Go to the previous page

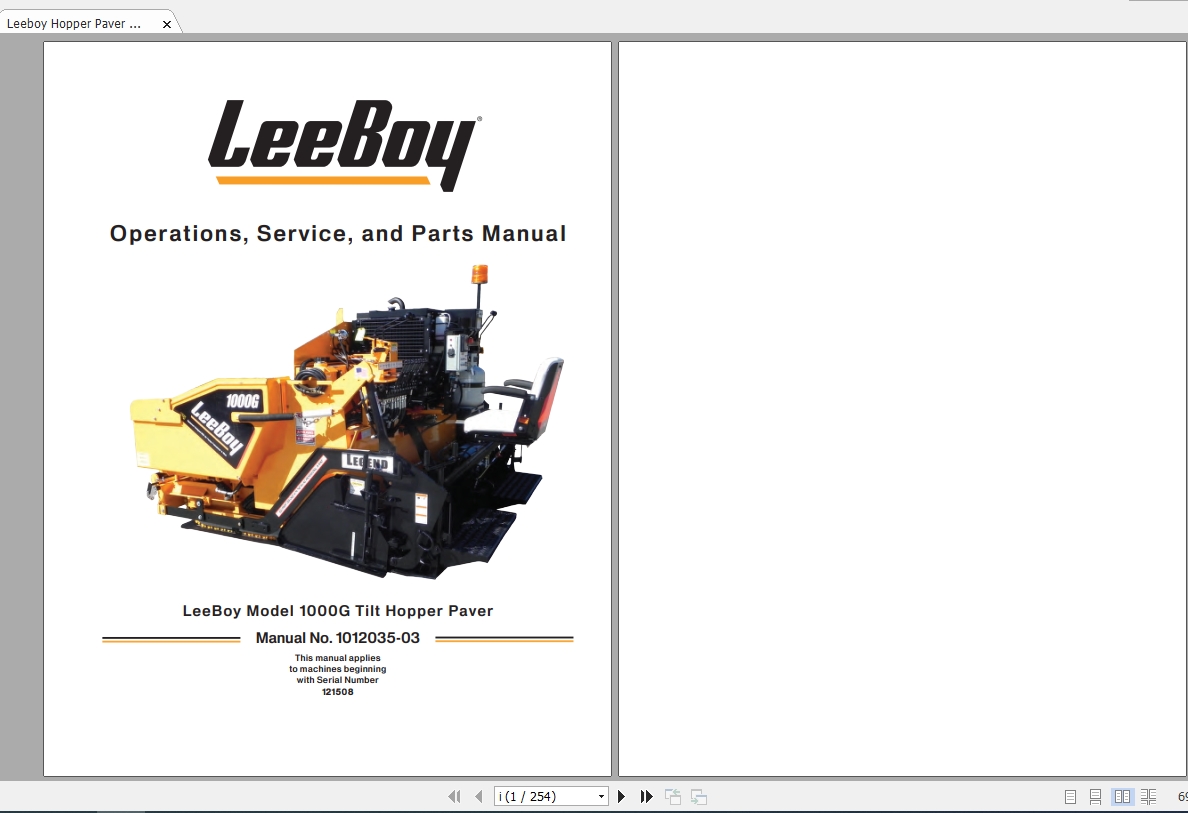[479, 797]
